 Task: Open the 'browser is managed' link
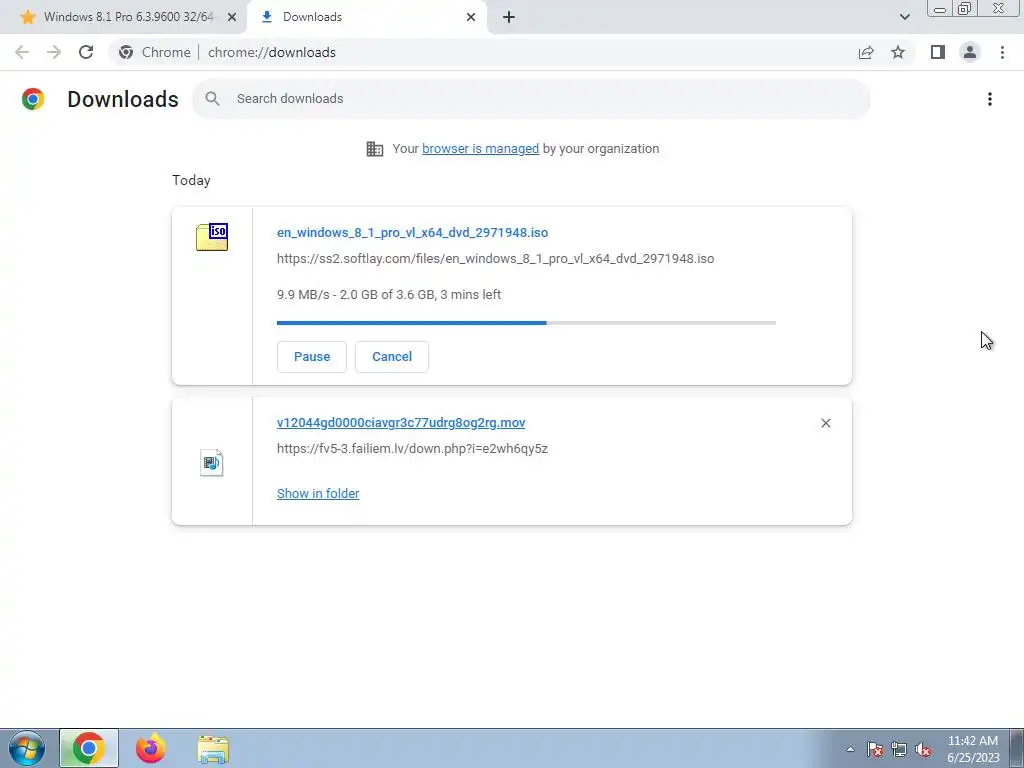[480, 149]
